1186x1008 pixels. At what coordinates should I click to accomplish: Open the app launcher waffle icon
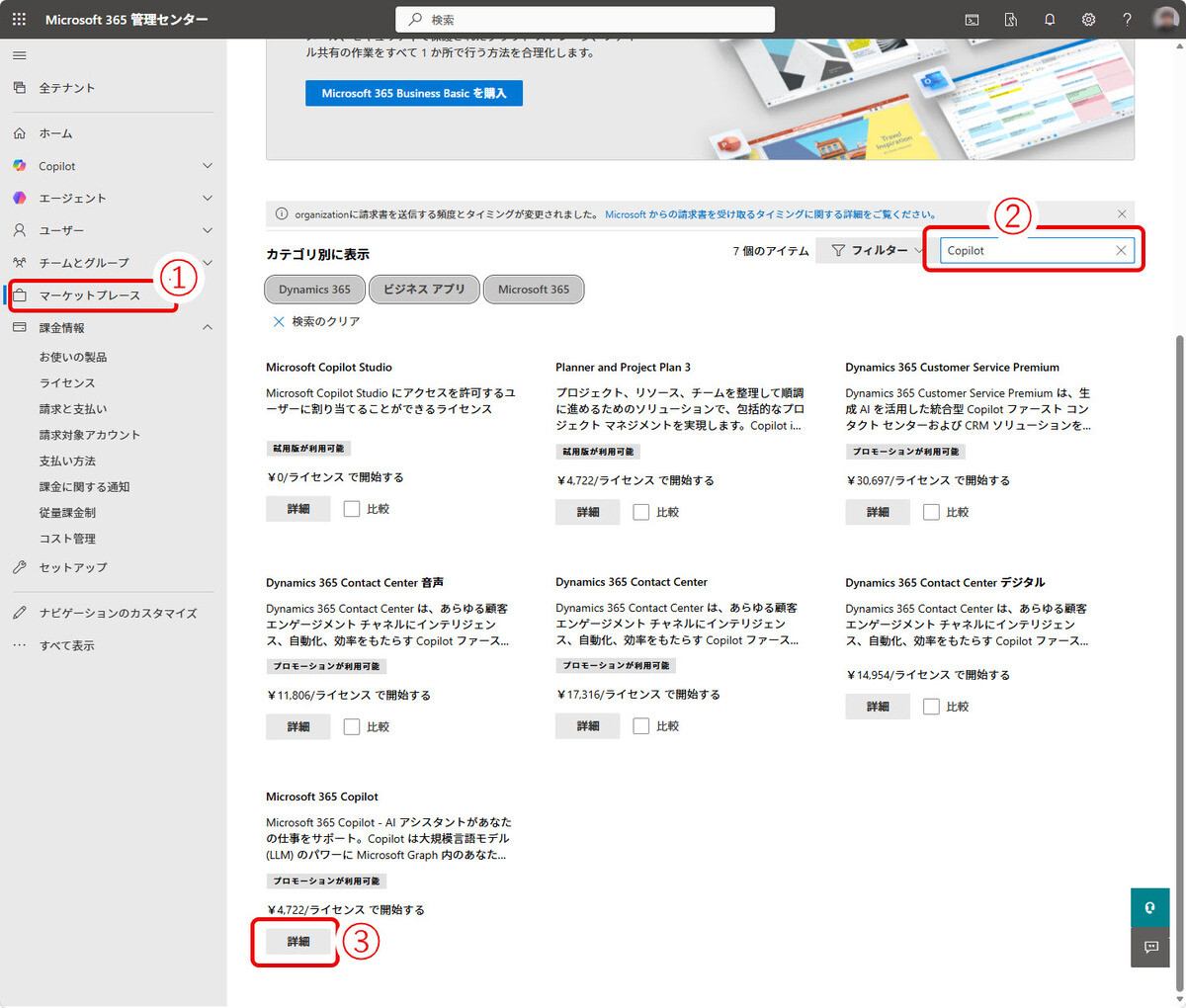click(x=19, y=19)
